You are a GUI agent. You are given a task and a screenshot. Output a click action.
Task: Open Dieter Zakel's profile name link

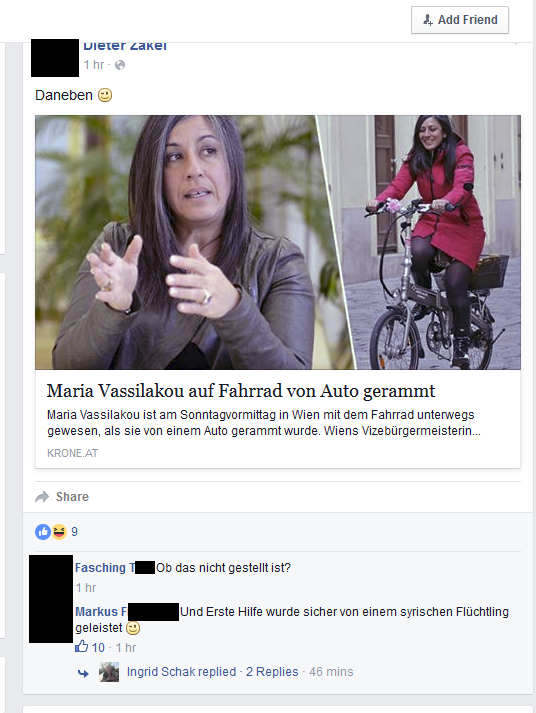click(x=125, y=45)
